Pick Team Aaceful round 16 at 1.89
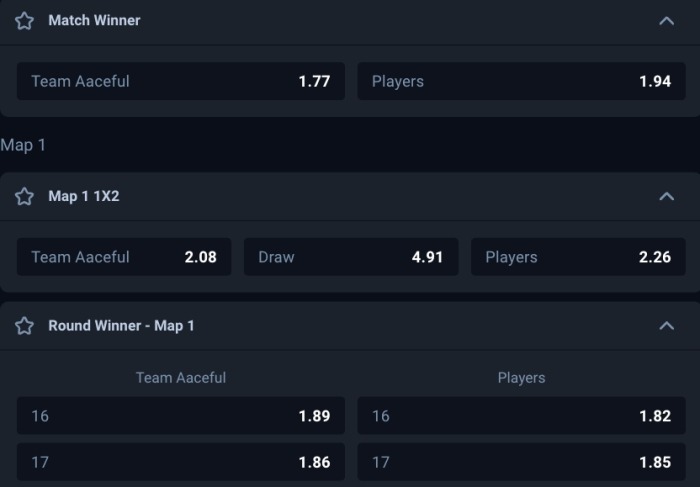 pos(181,416)
